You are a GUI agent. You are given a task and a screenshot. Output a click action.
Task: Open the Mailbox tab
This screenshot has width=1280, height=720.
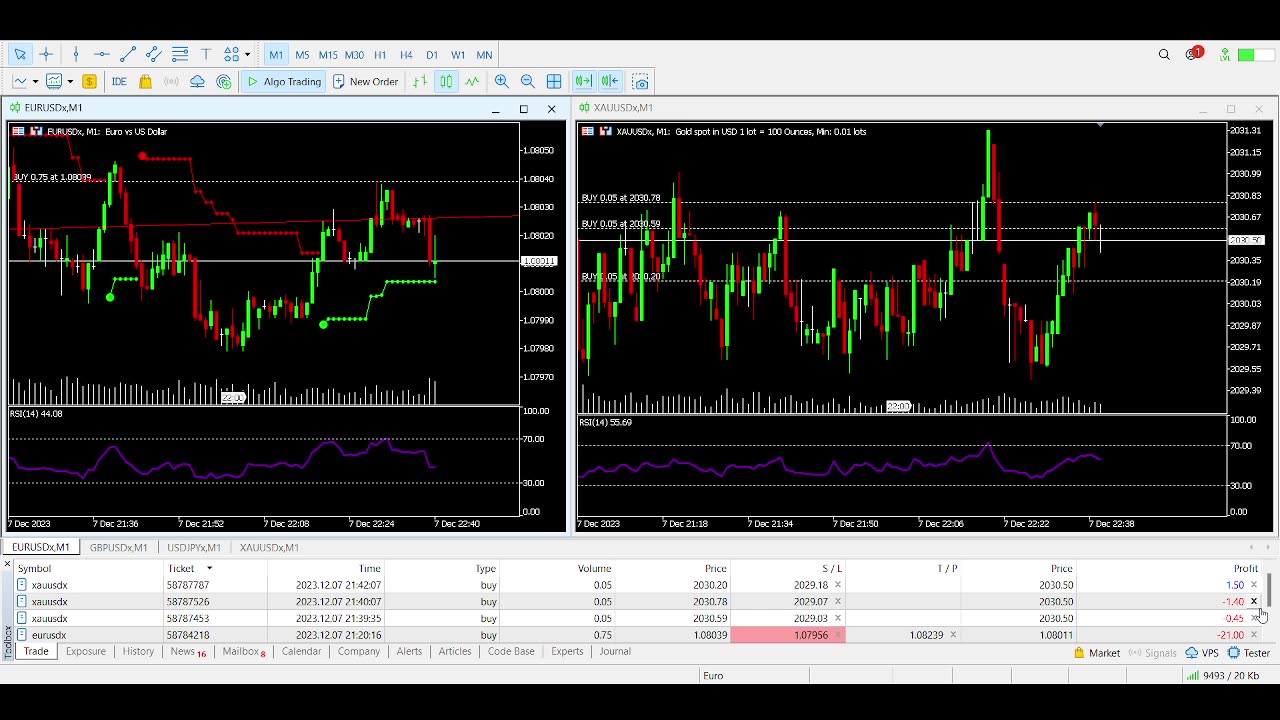[x=244, y=651]
